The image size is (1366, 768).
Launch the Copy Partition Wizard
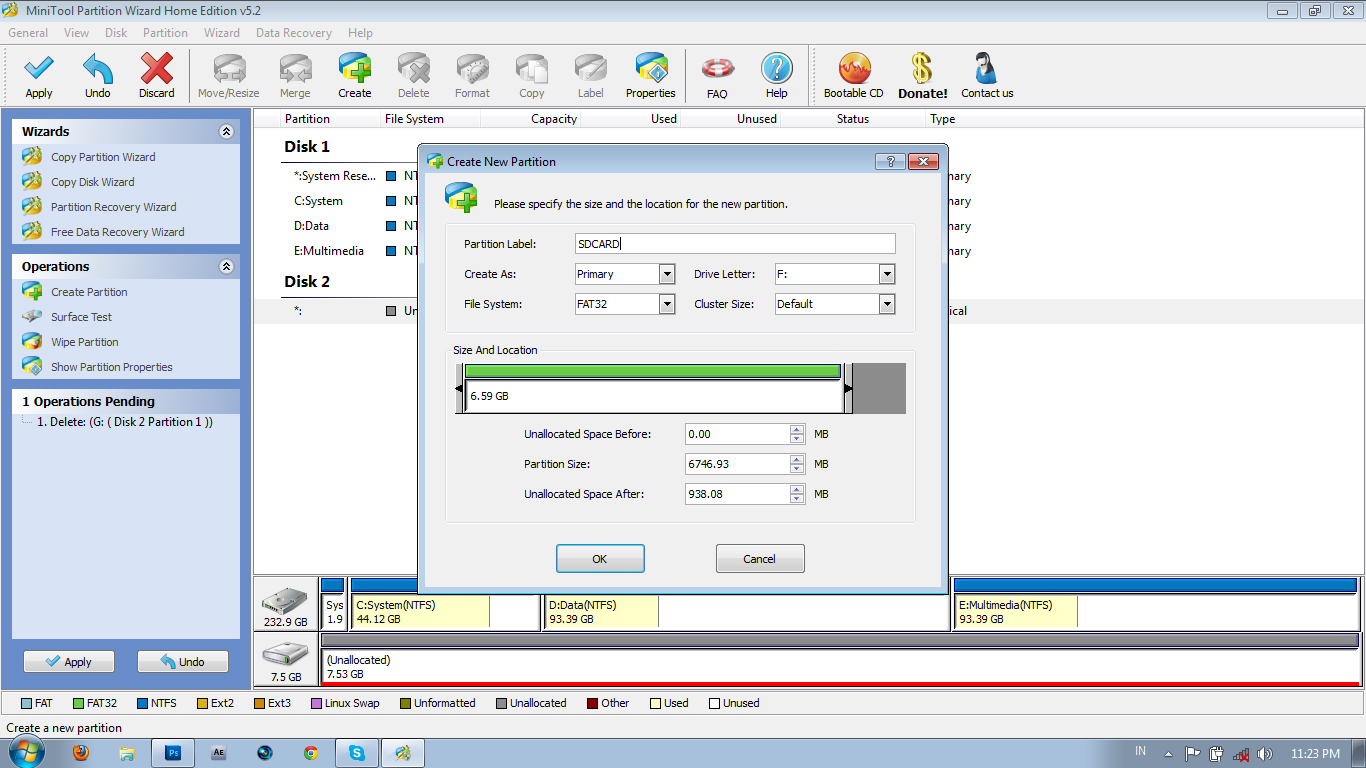coord(103,157)
